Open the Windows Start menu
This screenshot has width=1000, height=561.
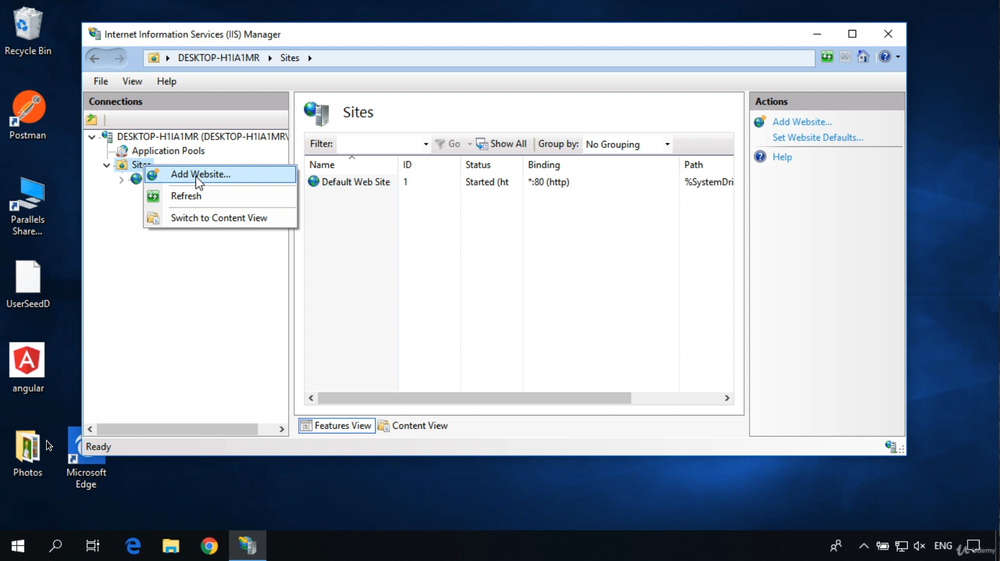[x=18, y=546]
